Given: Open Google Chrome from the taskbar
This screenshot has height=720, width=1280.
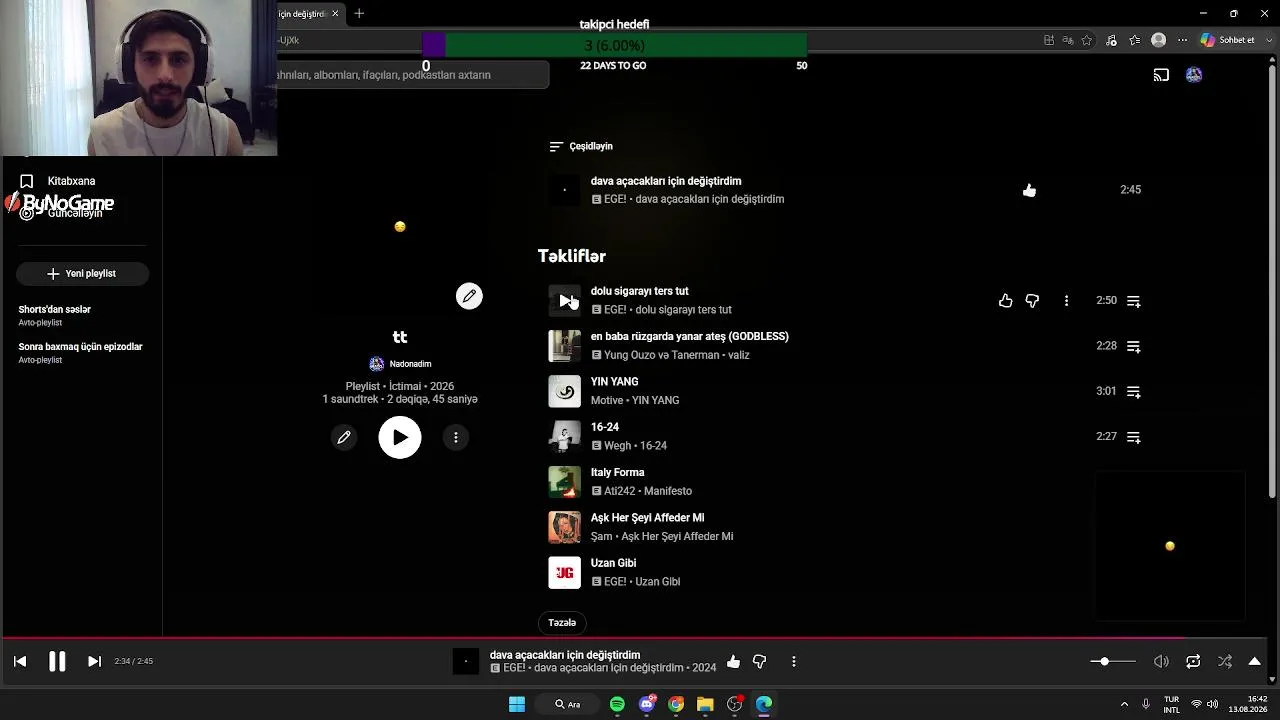Looking at the screenshot, I should click(676, 704).
